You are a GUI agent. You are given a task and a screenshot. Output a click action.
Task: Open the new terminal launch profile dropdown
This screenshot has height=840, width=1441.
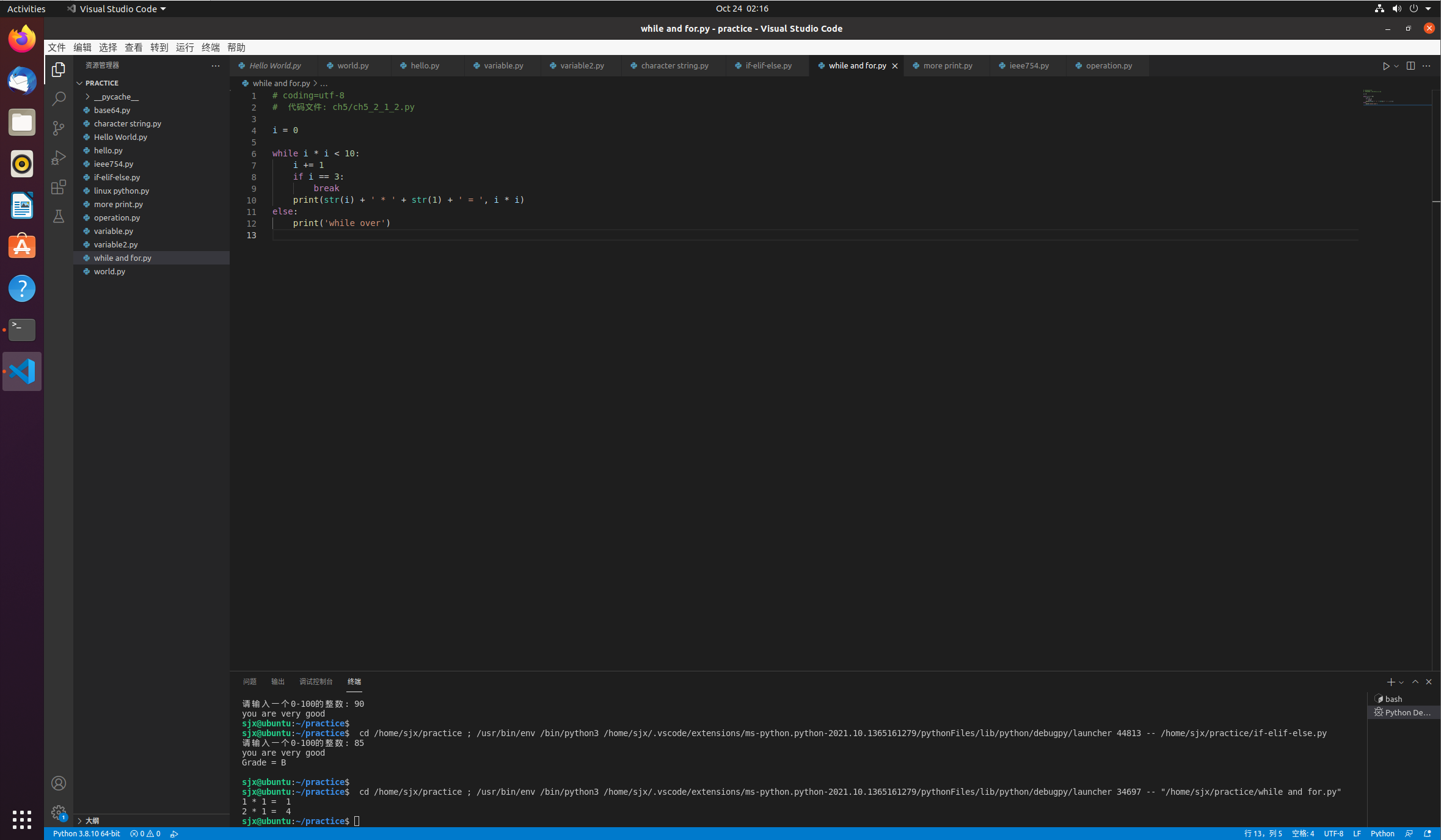pyautogui.click(x=1401, y=682)
